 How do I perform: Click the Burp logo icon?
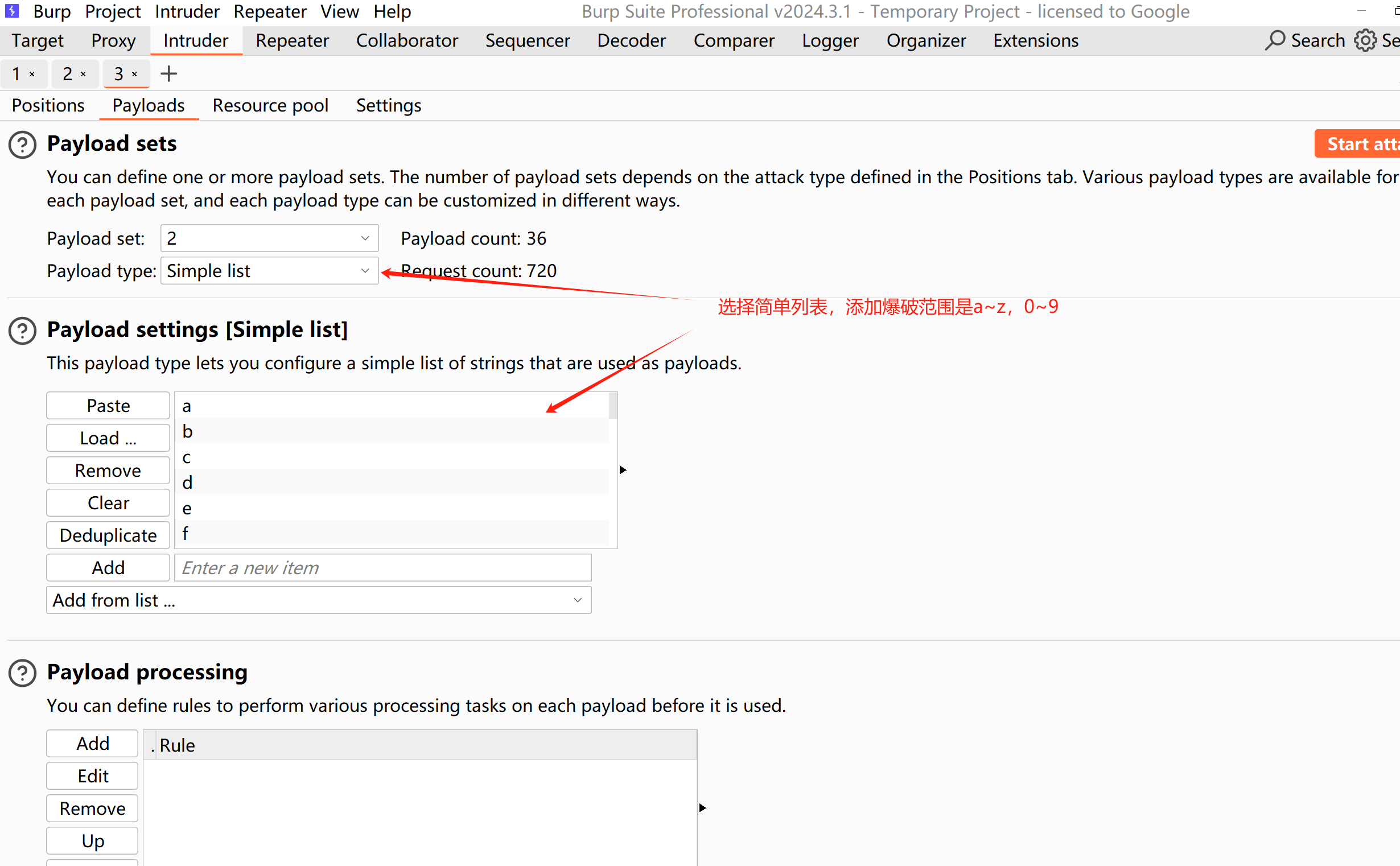[x=12, y=11]
